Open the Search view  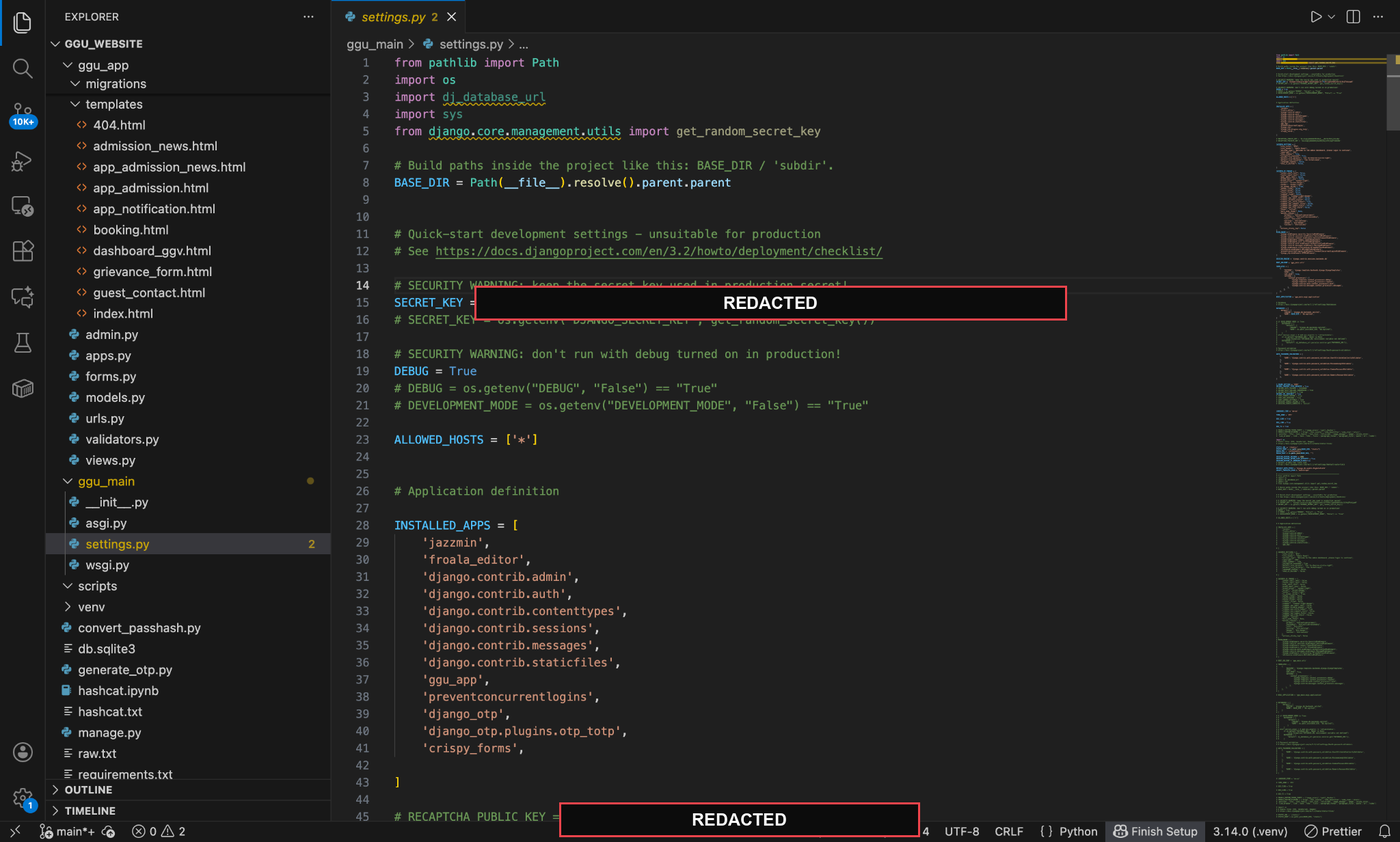click(22, 68)
